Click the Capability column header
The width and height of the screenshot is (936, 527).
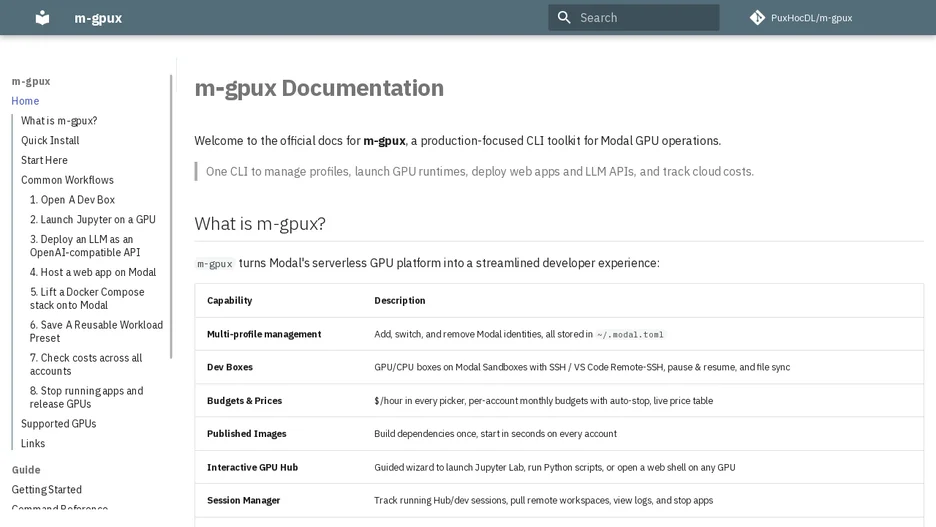coord(230,300)
